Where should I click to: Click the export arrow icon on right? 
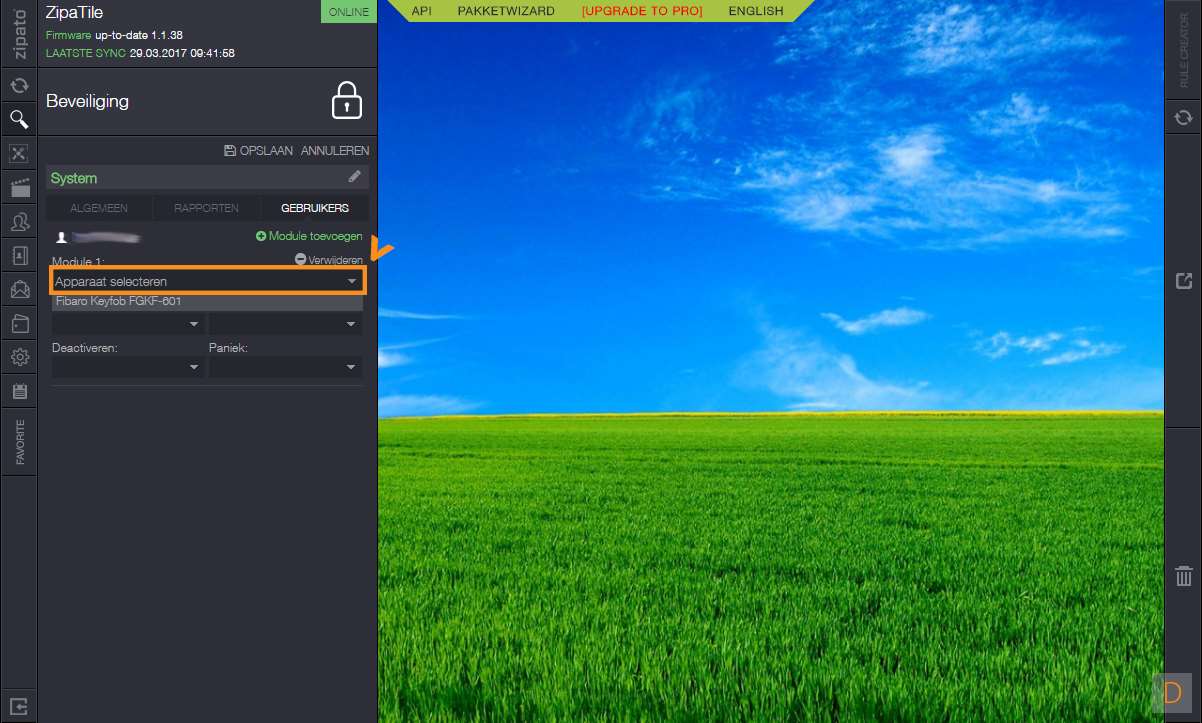point(1184,281)
